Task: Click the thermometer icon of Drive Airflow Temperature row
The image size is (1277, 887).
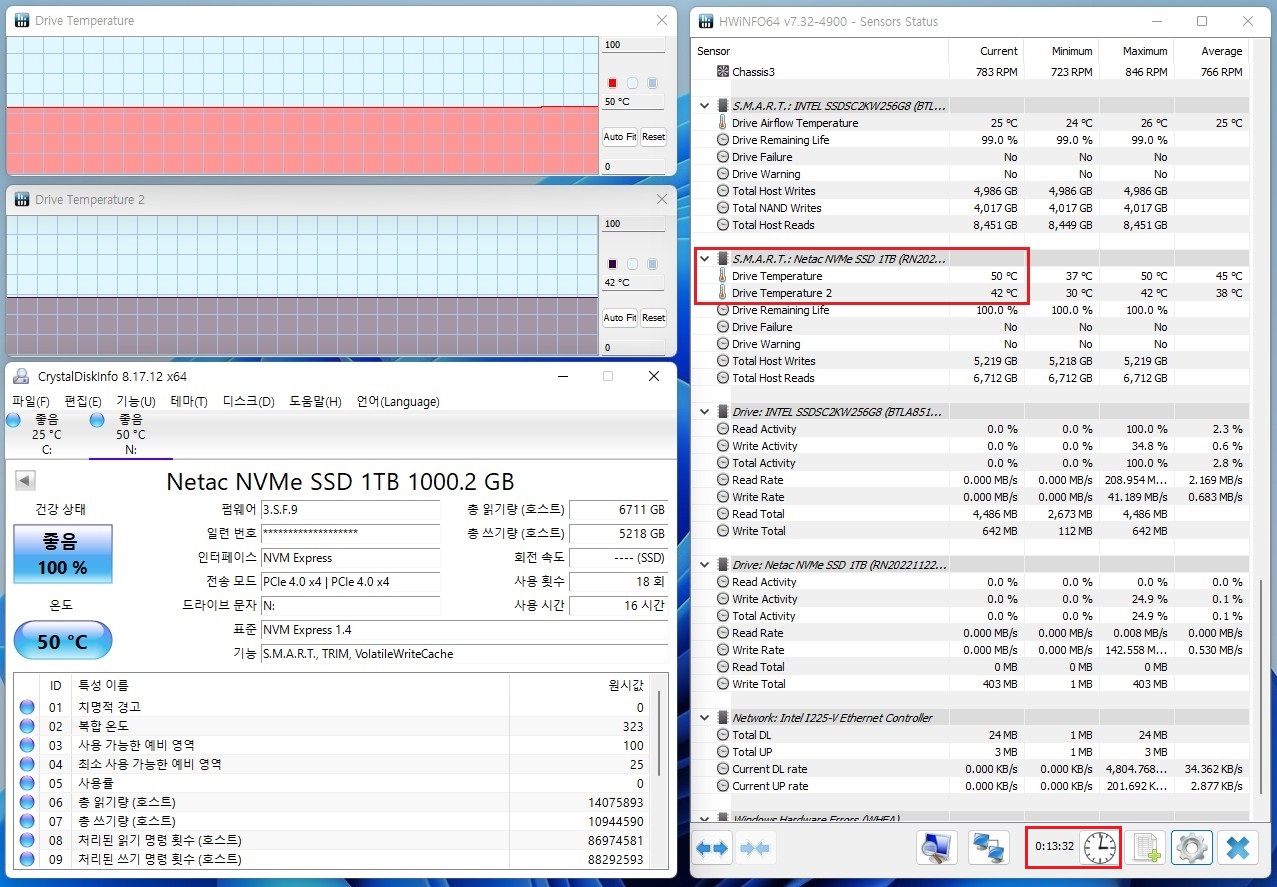Action: click(x=723, y=123)
